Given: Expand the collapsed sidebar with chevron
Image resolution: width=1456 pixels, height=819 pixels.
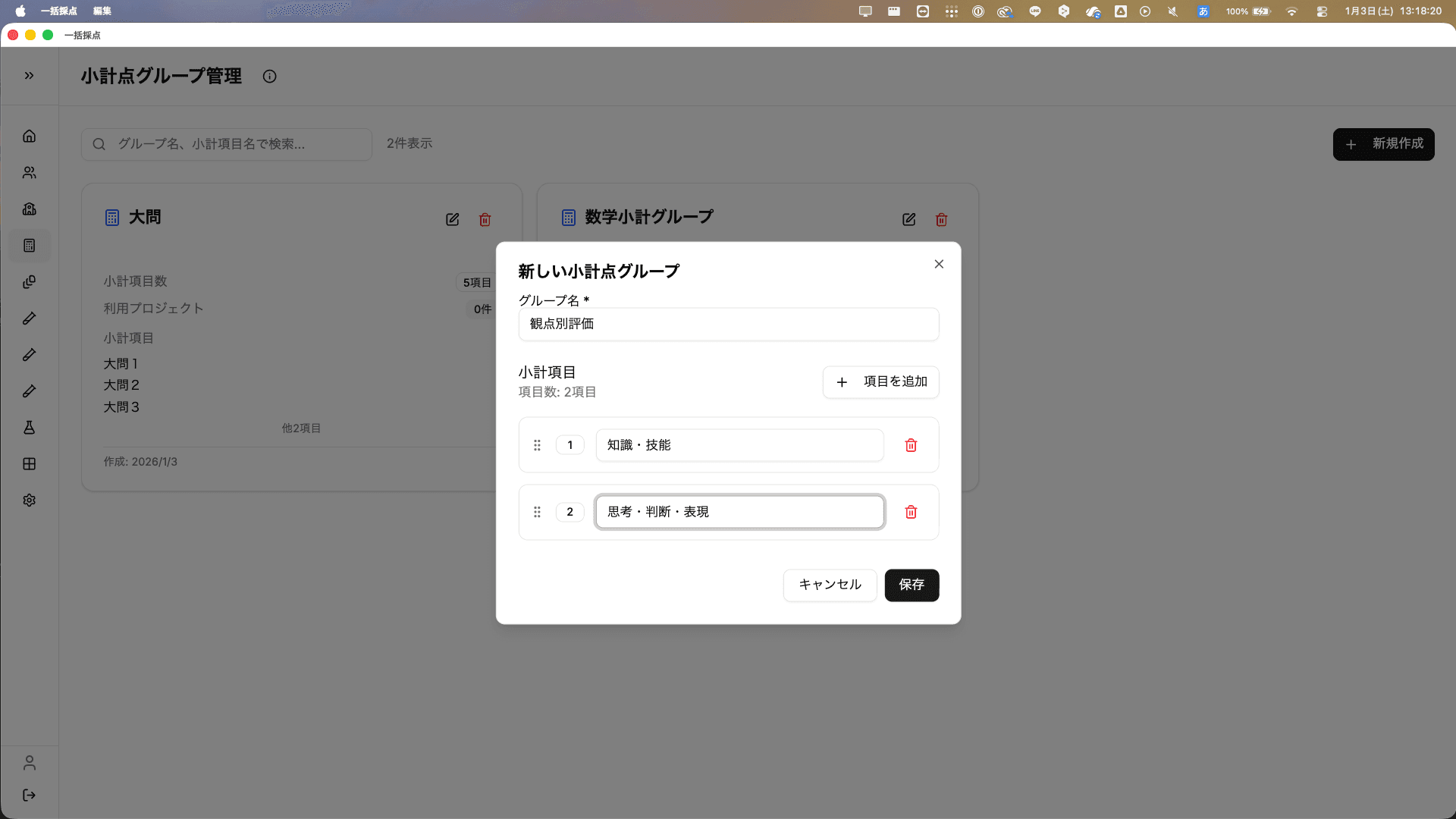Looking at the screenshot, I should coord(29,75).
